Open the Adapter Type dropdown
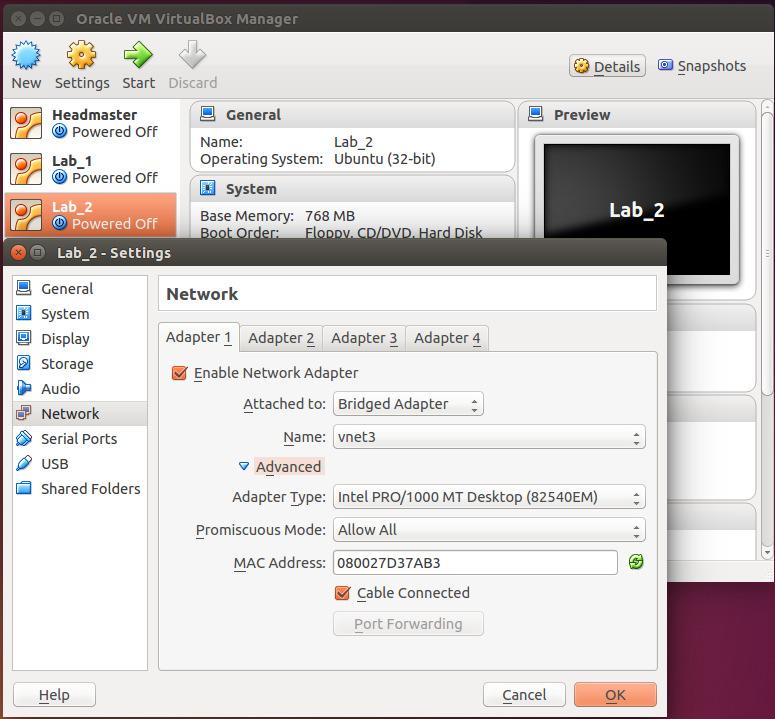The image size is (775, 719). [x=489, y=497]
